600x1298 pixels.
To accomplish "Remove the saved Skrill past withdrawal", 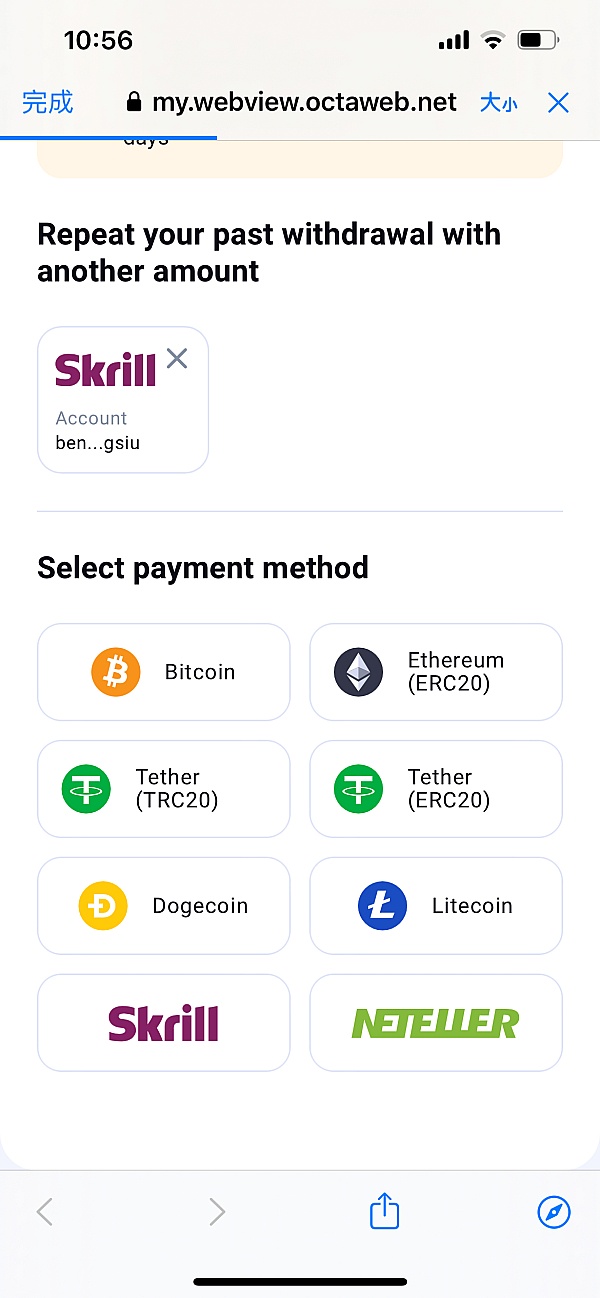I will coord(177,359).
